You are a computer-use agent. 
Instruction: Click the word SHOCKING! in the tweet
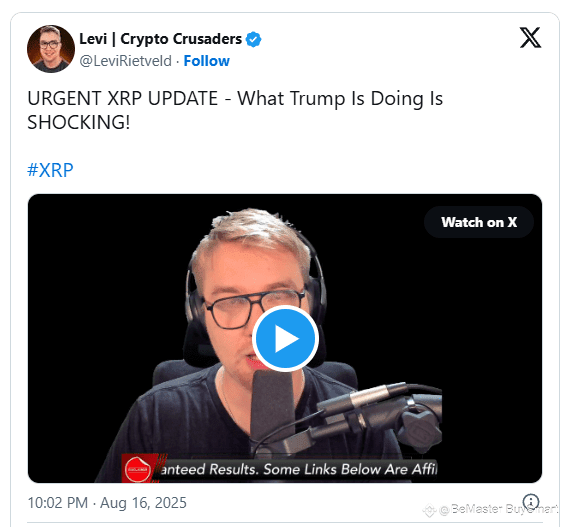(79, 122)
